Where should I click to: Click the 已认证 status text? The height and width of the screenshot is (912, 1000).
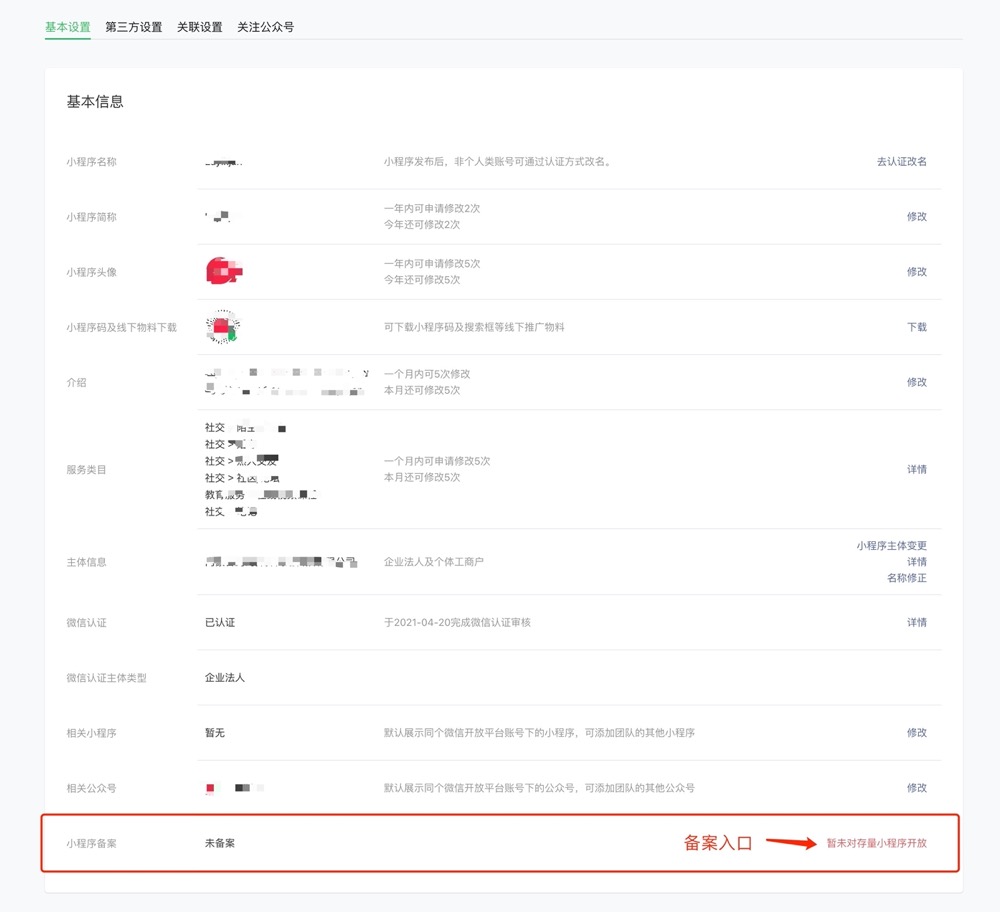(220, 622)
